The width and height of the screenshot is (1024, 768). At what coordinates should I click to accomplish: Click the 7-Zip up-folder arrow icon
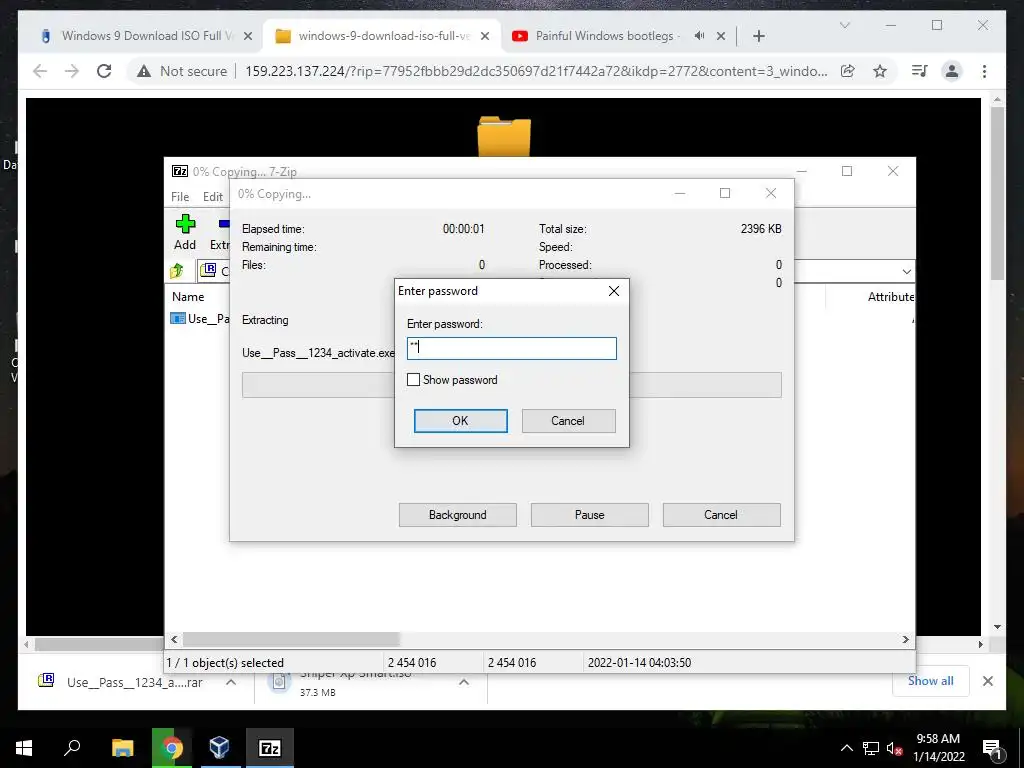[x=177, y=270]
